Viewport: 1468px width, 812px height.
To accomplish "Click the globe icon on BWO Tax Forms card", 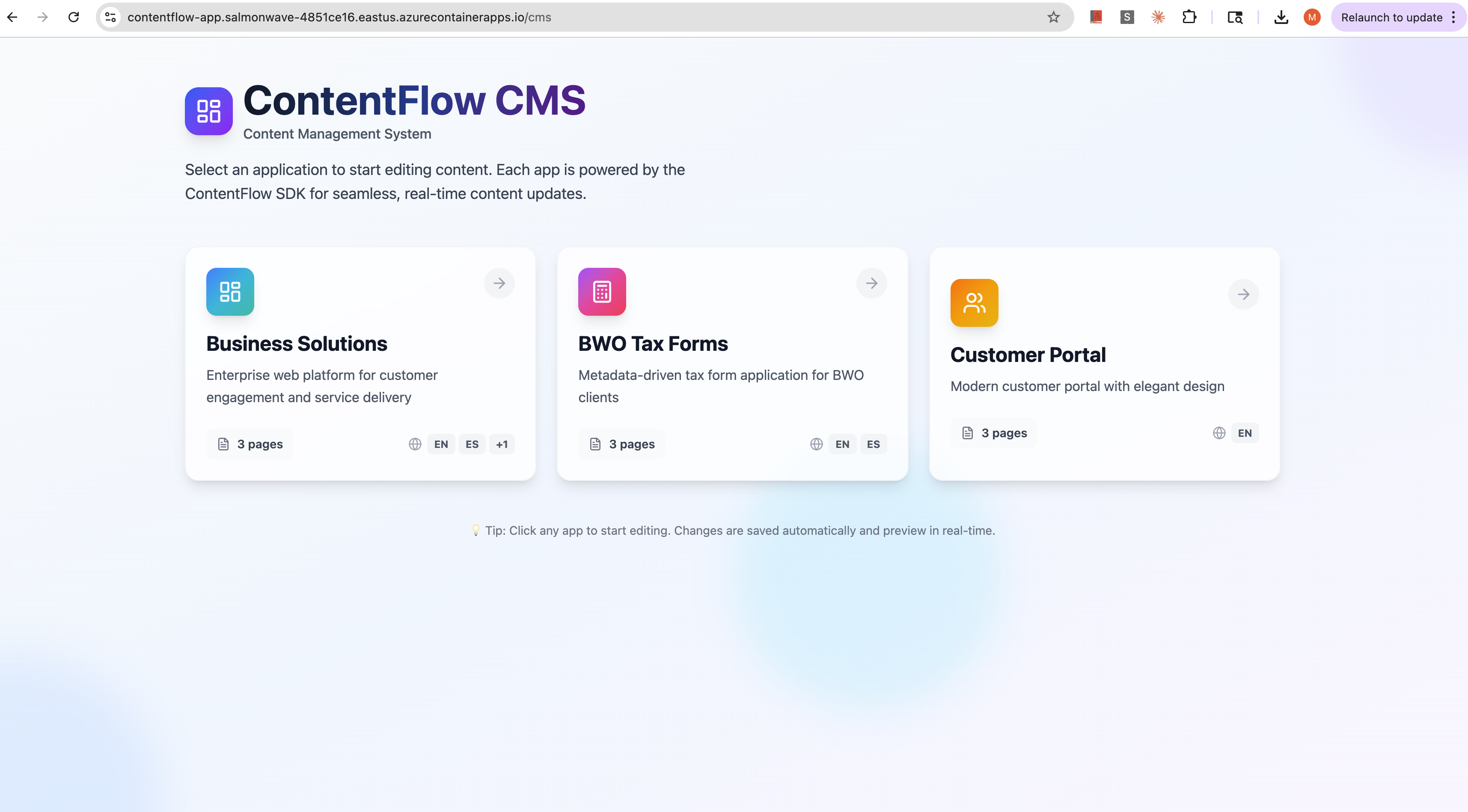I will pos(816,444).
